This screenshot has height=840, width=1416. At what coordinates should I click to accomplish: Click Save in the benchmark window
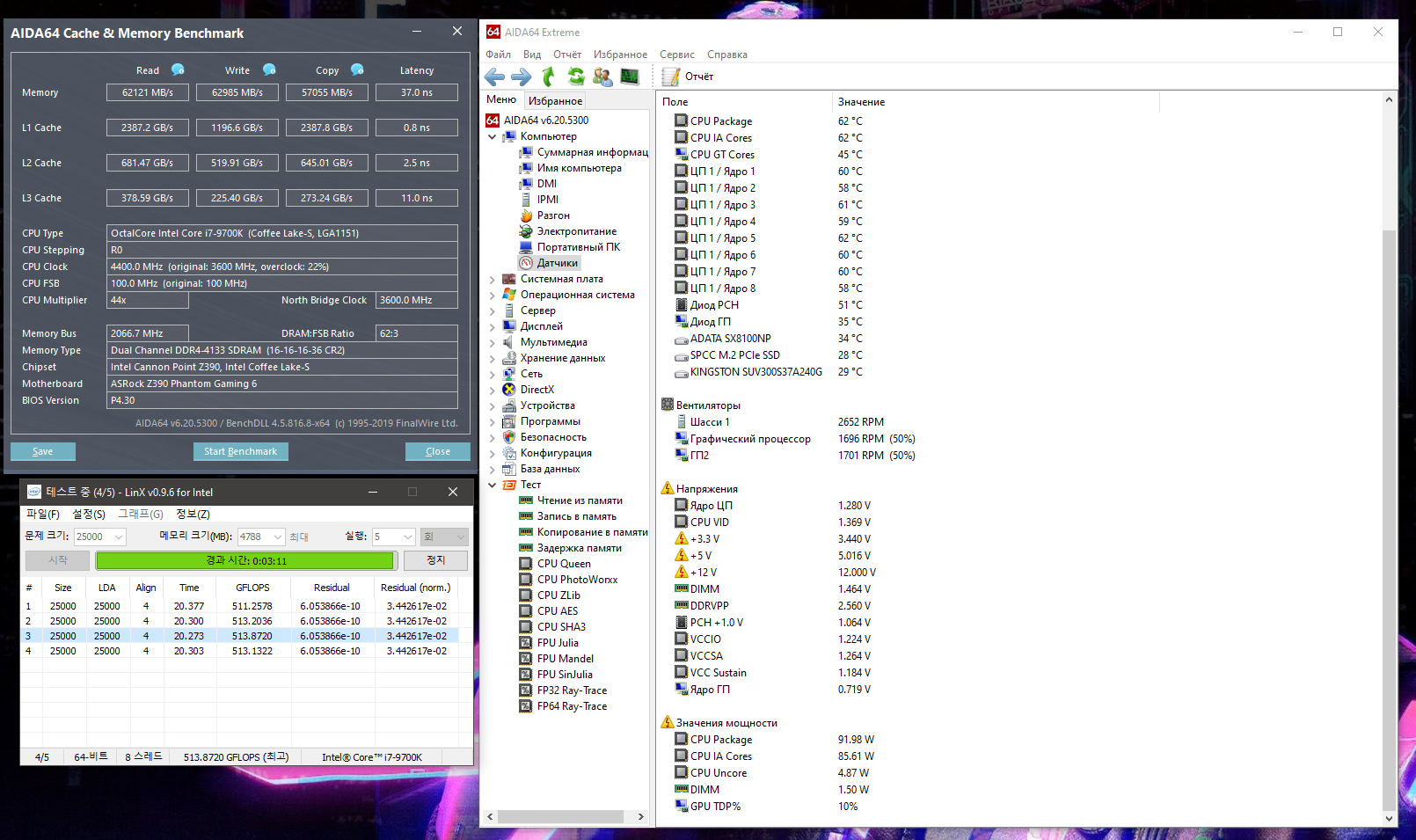43,451
